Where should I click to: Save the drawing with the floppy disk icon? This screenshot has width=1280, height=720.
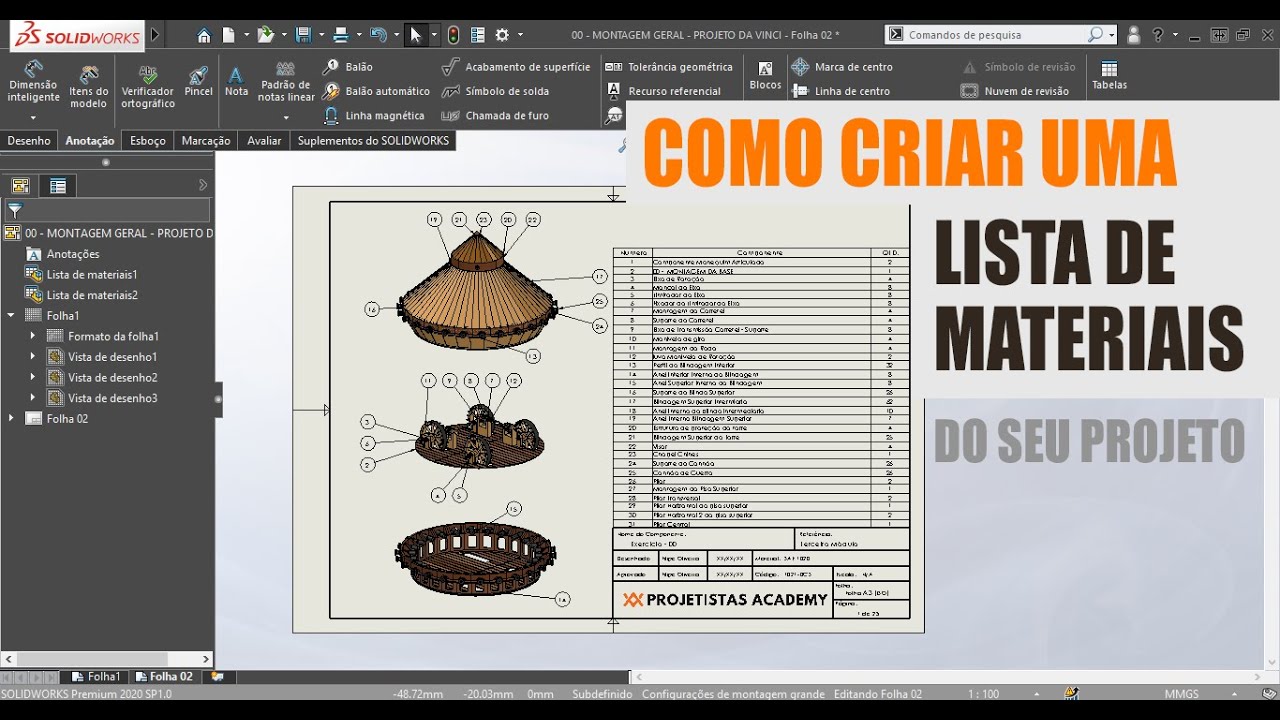tap(304, 35)
